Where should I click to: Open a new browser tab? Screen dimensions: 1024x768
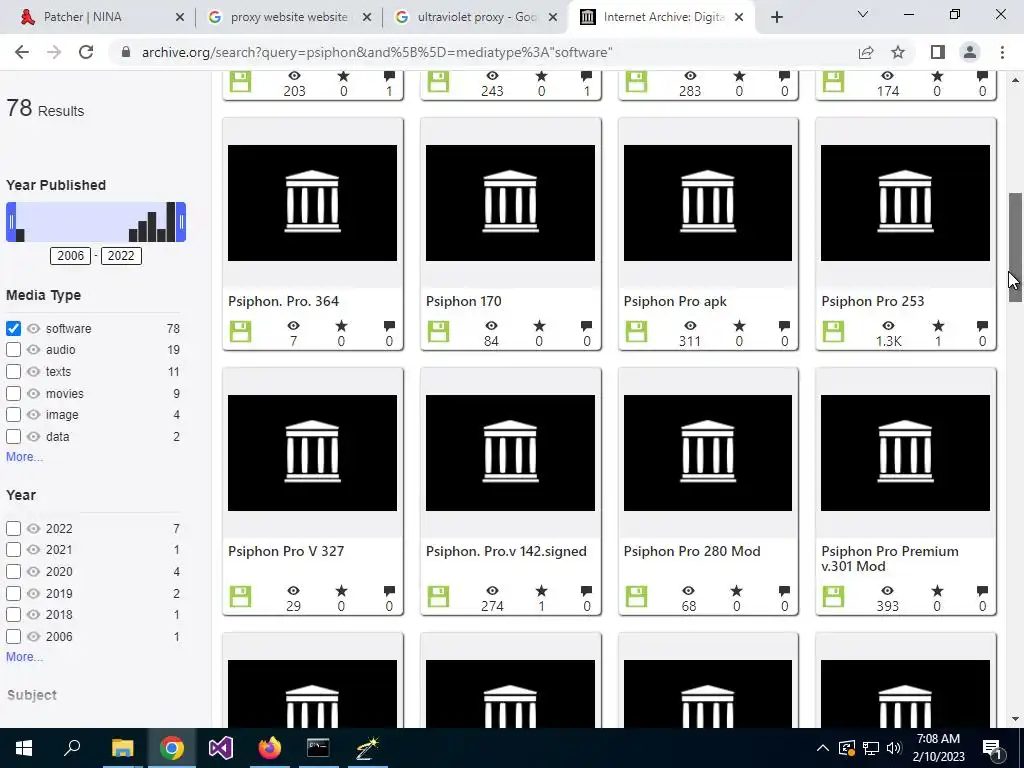pos(776,17)
